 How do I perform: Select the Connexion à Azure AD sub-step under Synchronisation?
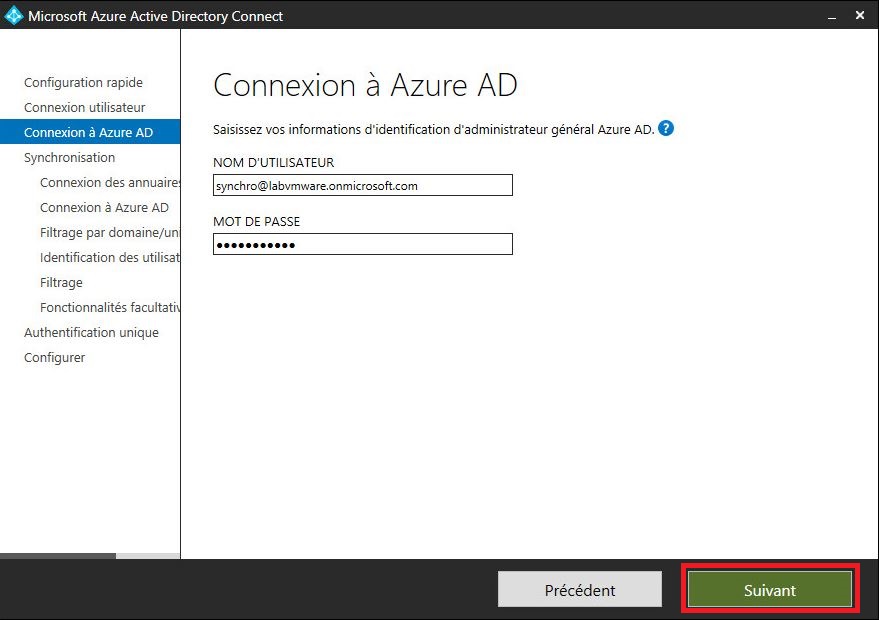coord(104,207)
